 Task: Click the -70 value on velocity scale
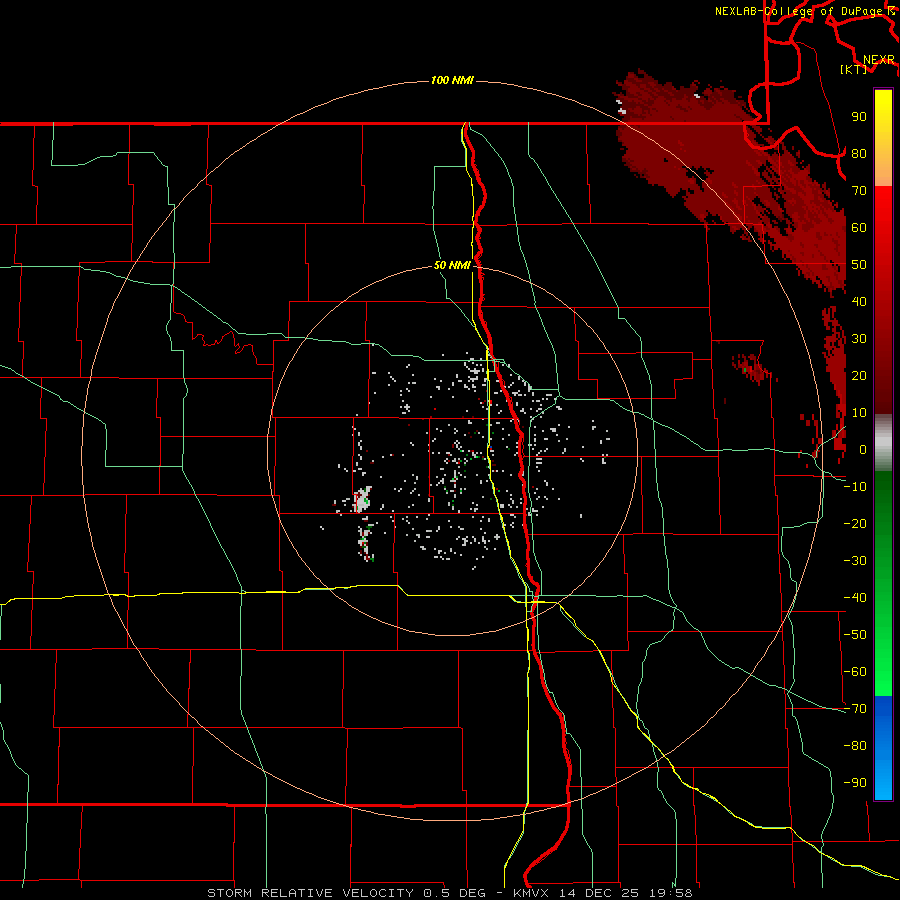click(x=855, y=709)
